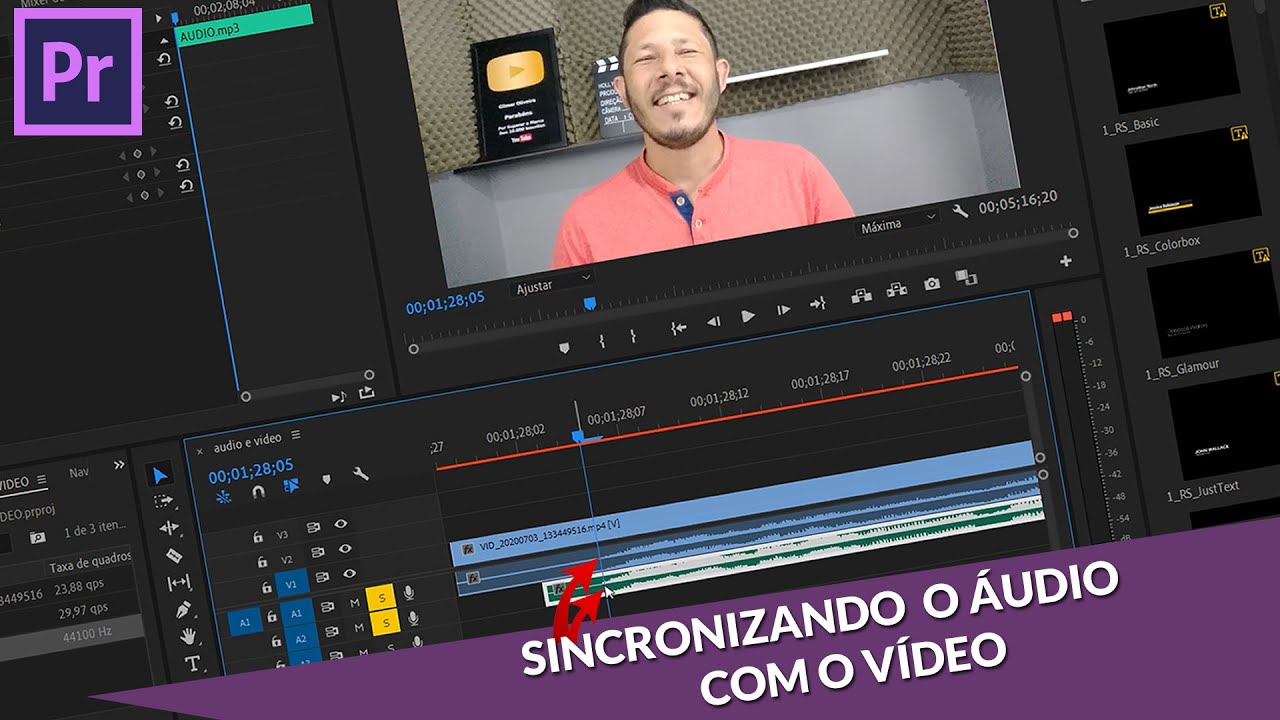1280x720 pixels.
Task: Select AUDIO.mp3 clip in Source panel
Action: (244, 25)
